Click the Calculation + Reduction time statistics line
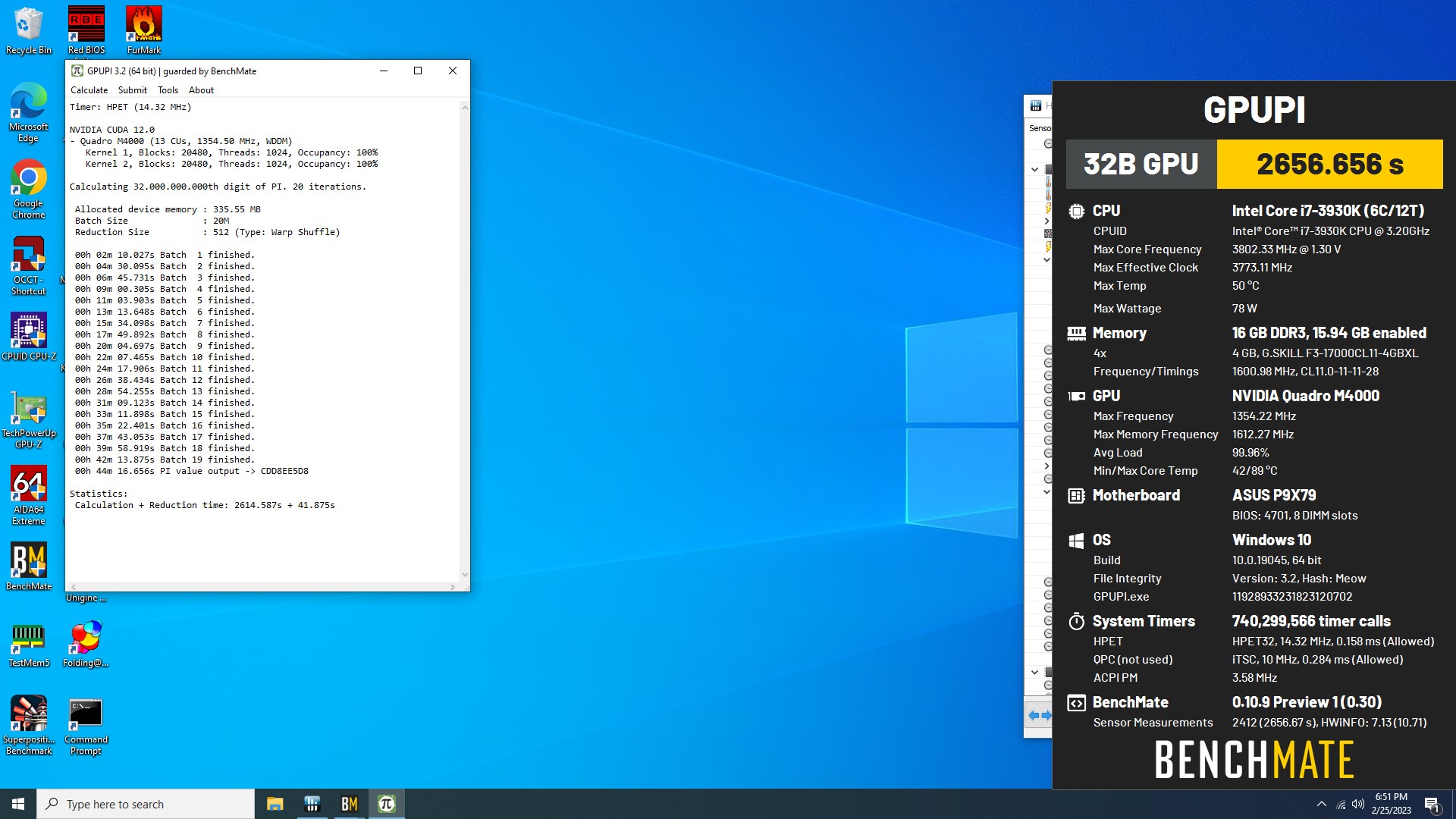1456x819 pixels. 205,505
